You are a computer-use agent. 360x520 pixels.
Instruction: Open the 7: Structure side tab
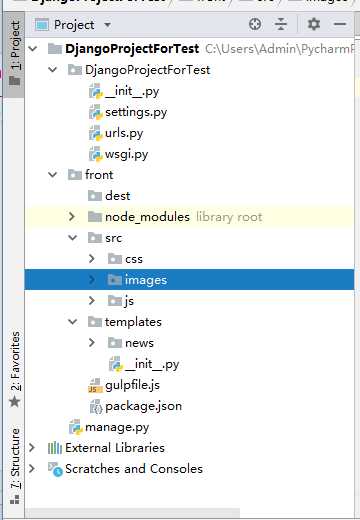click(15, 466)
